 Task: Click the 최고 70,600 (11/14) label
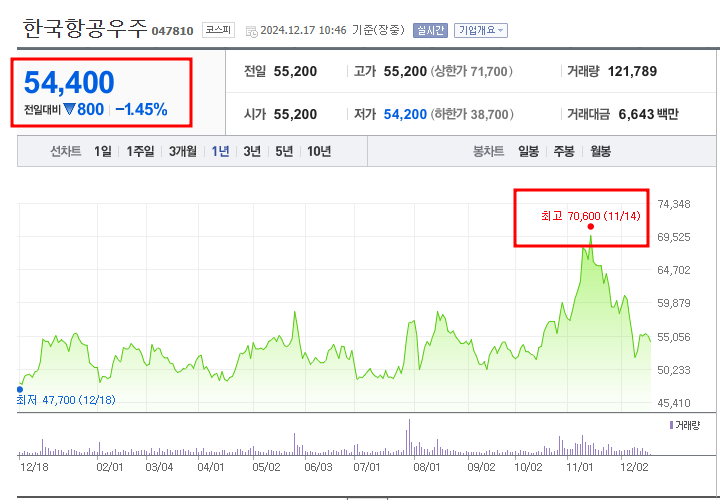click(591, 216)
